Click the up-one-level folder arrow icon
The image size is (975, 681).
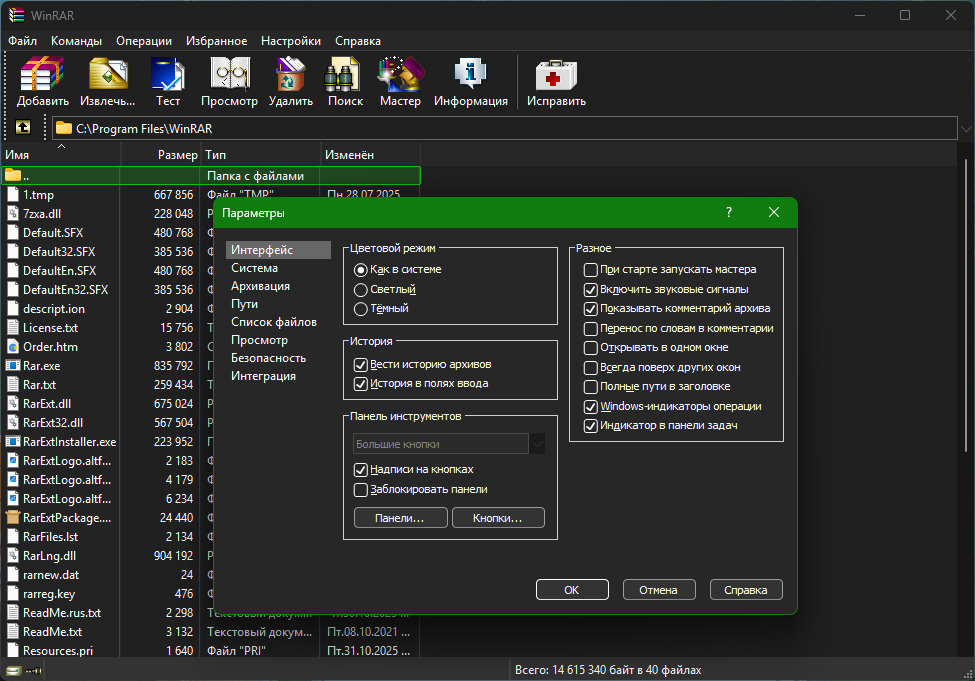tap(22, 128)
